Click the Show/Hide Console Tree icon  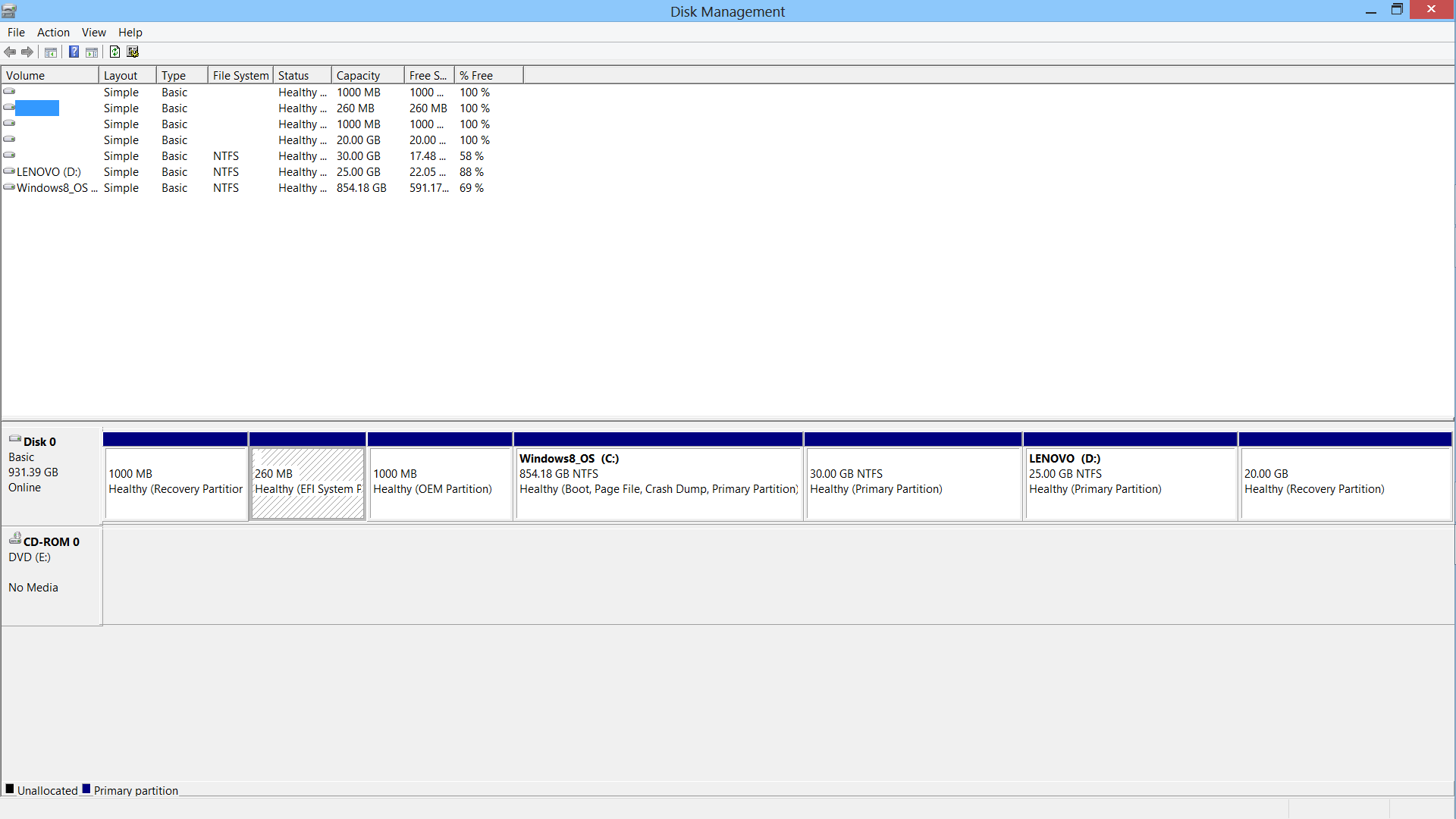[x=51, y=52]
